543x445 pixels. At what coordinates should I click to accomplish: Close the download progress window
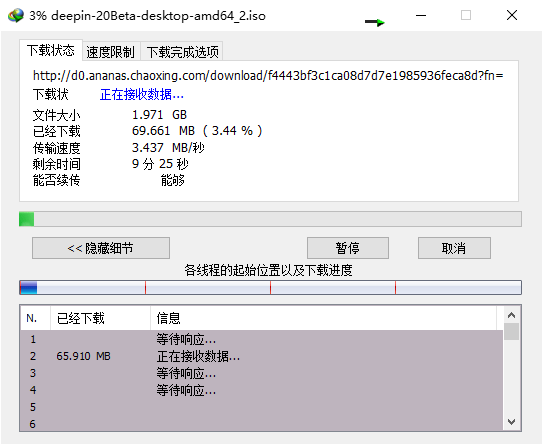pos(512,15)
